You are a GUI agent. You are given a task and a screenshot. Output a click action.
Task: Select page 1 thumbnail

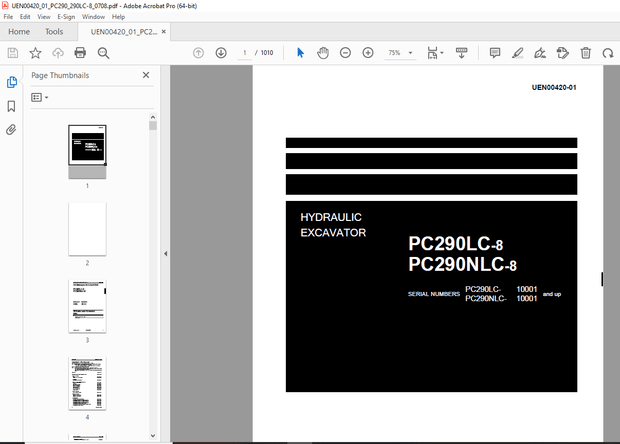click(87, 152)
